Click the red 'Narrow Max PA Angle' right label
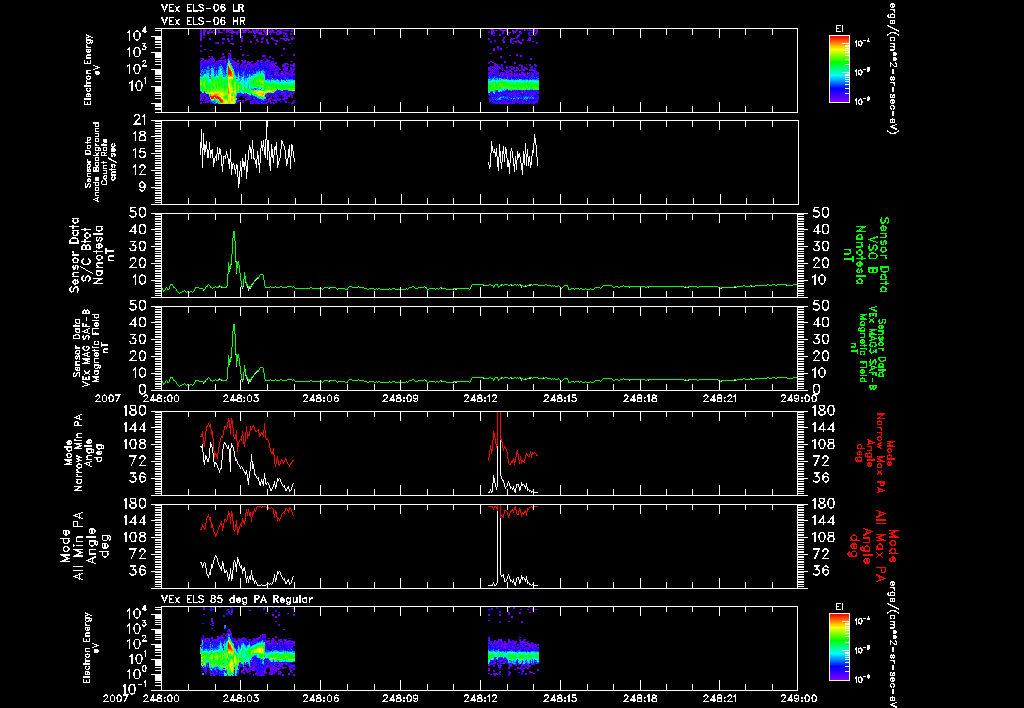 pos(875,452)
